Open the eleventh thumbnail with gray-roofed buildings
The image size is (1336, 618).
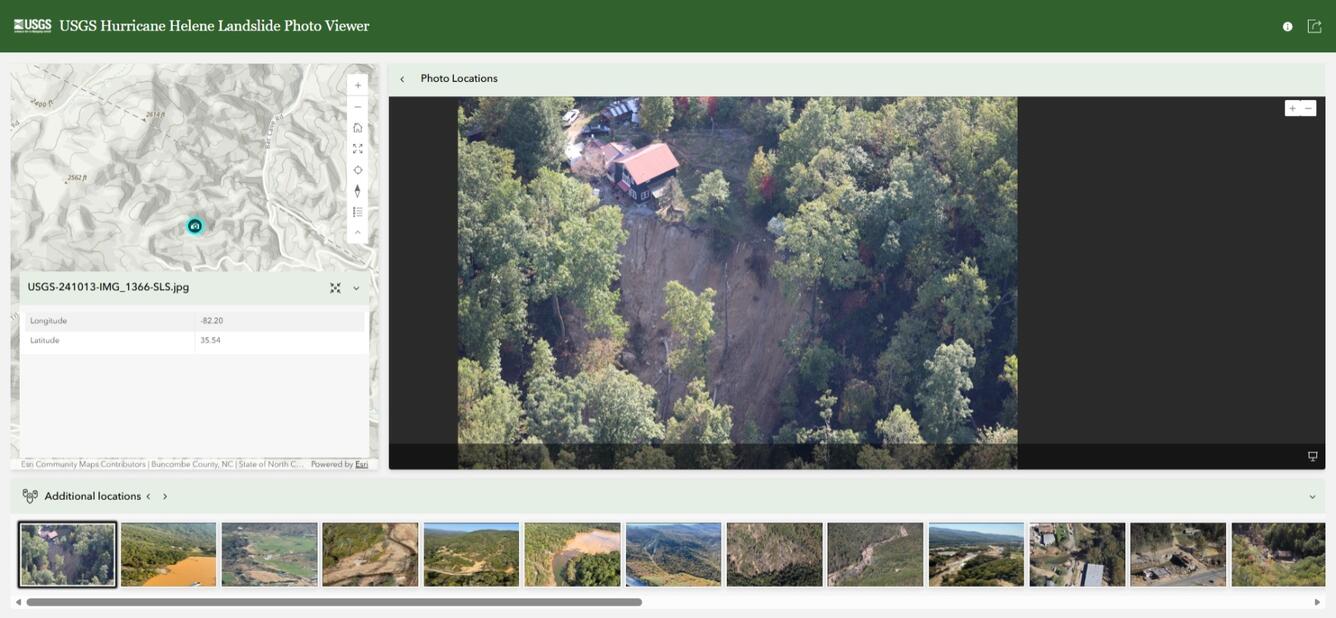tap(1078, 554)
